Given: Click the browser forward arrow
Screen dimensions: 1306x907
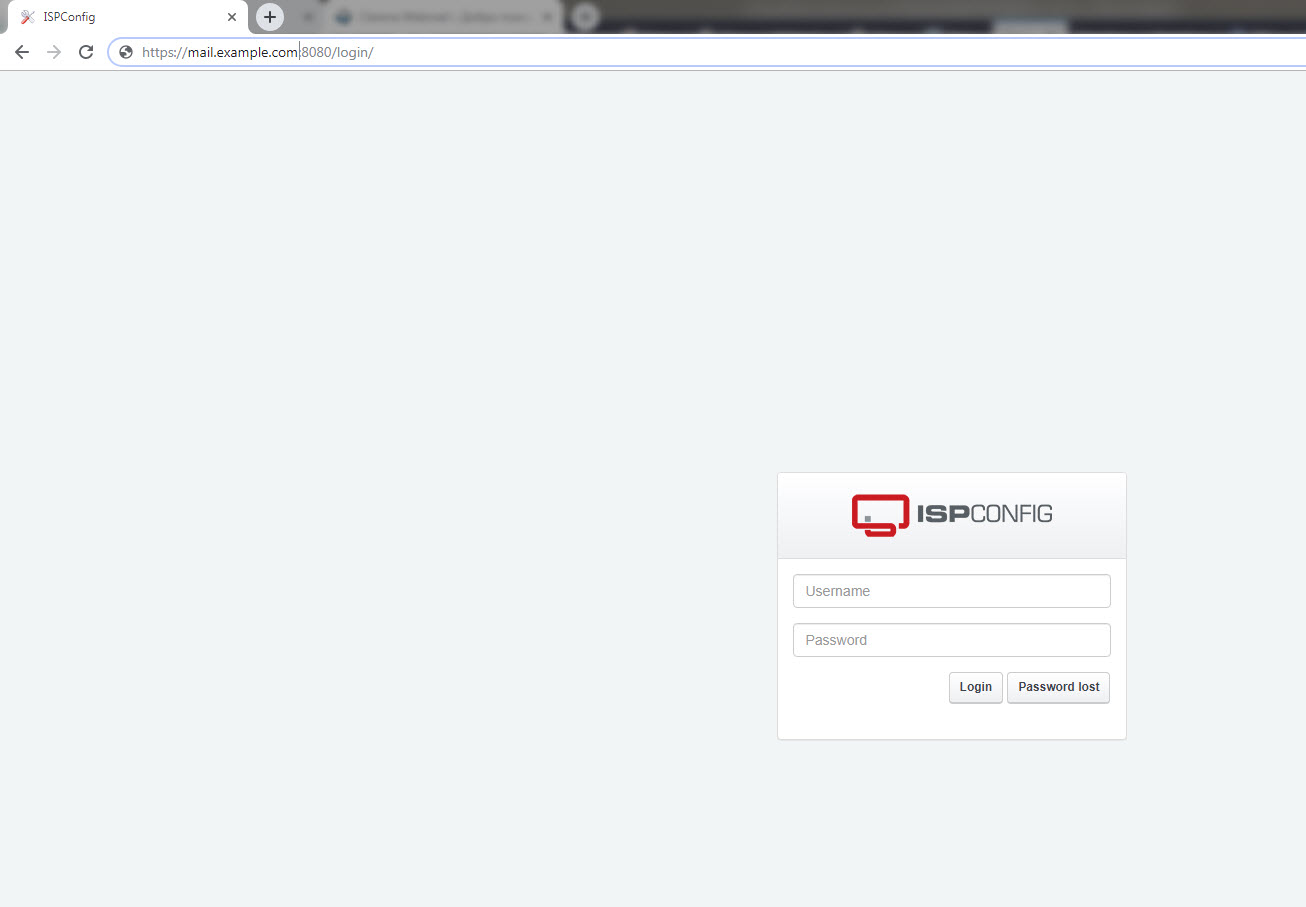Looking at the screenshot, I should tap(54, 52).
